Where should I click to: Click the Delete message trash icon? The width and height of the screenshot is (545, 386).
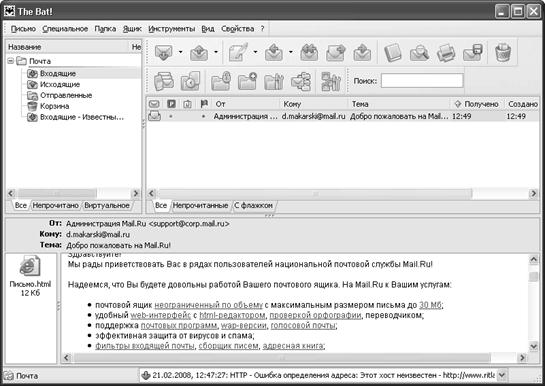[503, 53]
